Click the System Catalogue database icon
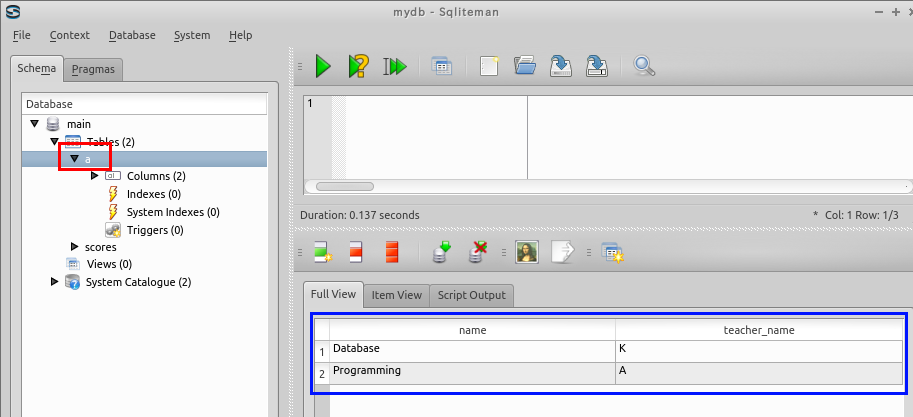The image size is (913, 417). tap(73, 282)
